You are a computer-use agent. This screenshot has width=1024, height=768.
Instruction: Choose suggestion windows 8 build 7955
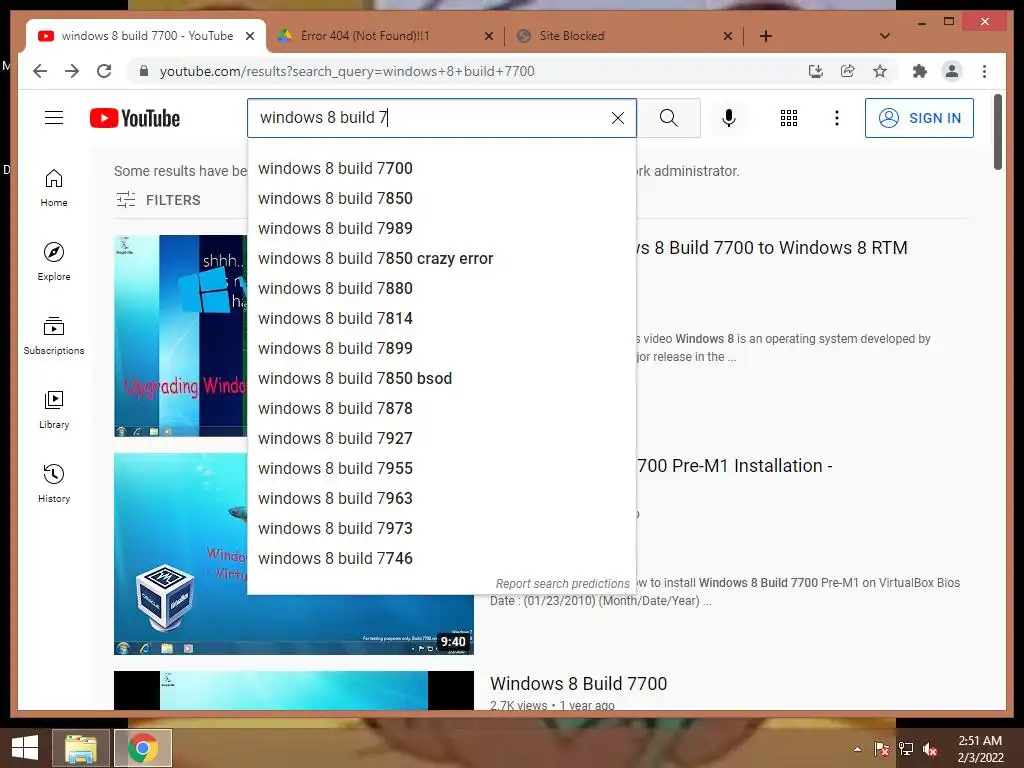click(441, 469)
